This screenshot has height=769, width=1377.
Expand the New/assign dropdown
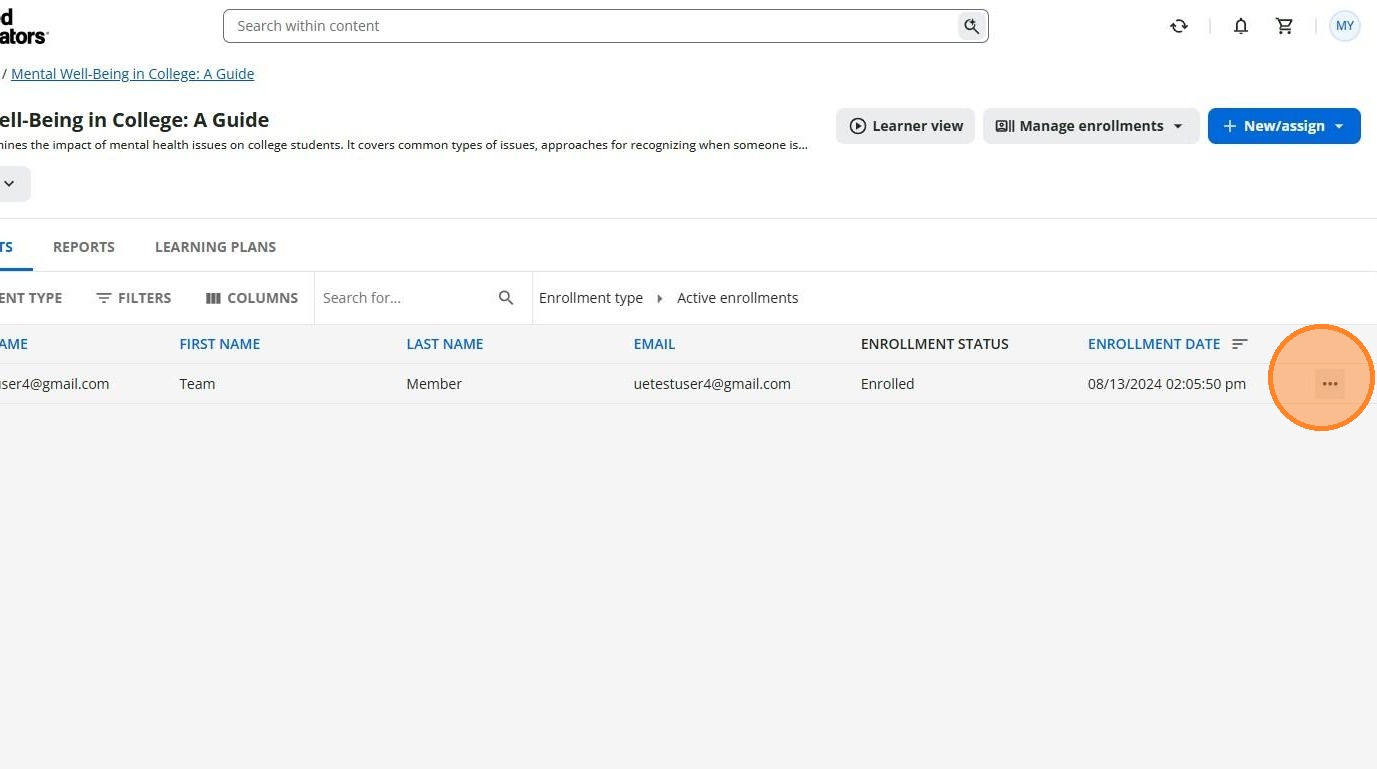click(x=1284, y=126)
